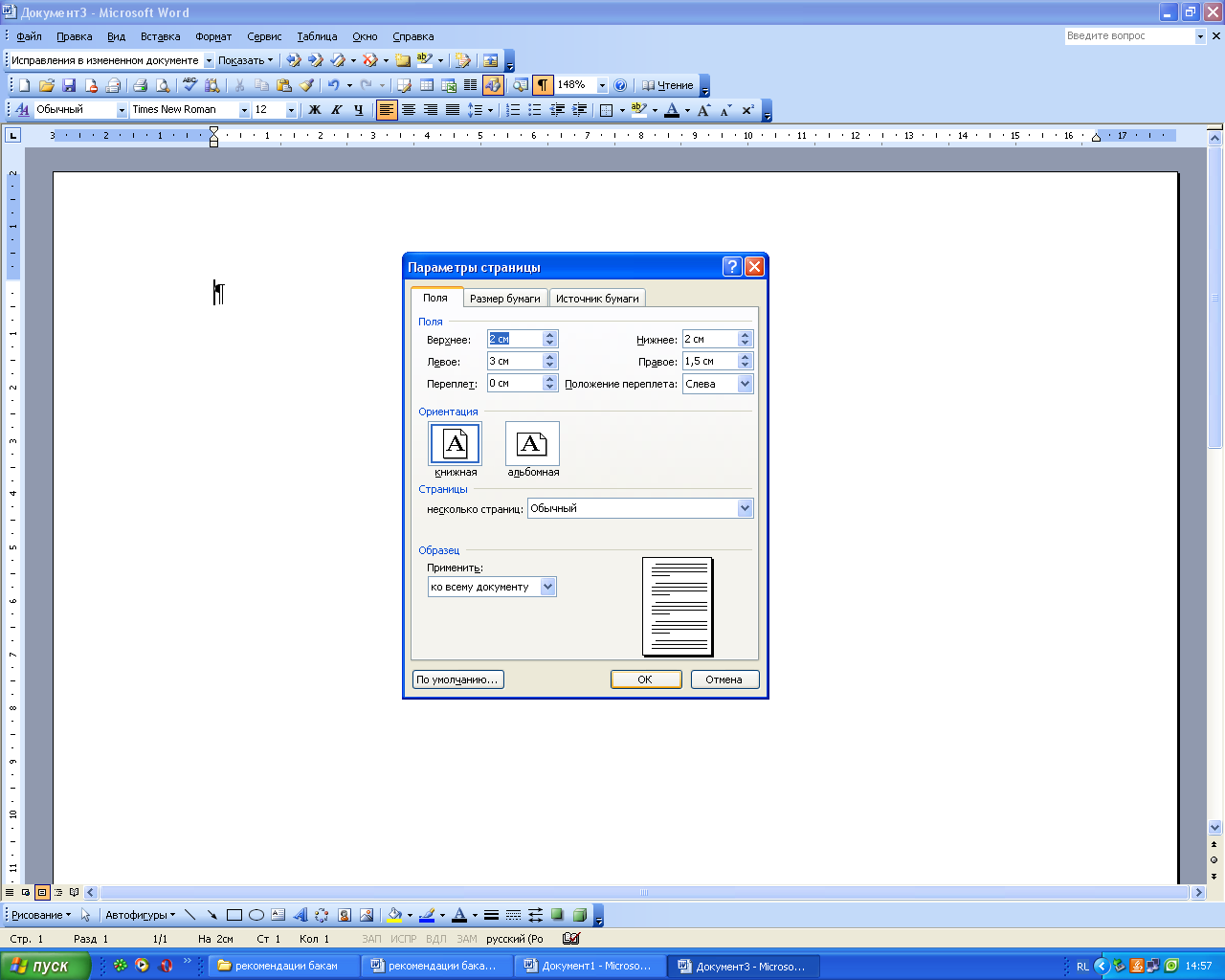Click OK in Параметры страницы dialog
The image size is (1225, 980).
pyautogui.click(x=646, y=679)
